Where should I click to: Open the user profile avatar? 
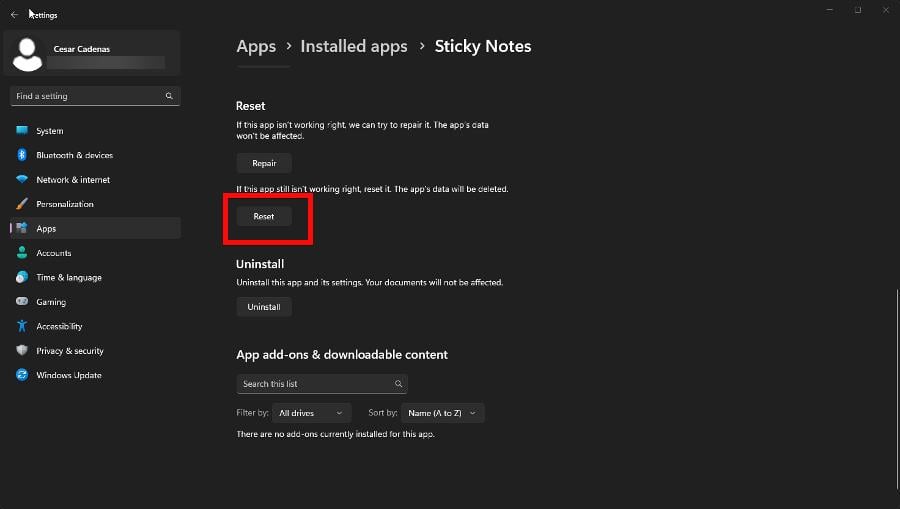click(27, 55)
